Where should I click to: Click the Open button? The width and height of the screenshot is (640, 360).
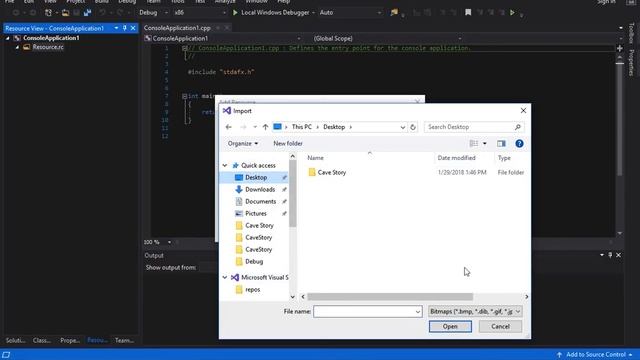[x=450, y=327]
